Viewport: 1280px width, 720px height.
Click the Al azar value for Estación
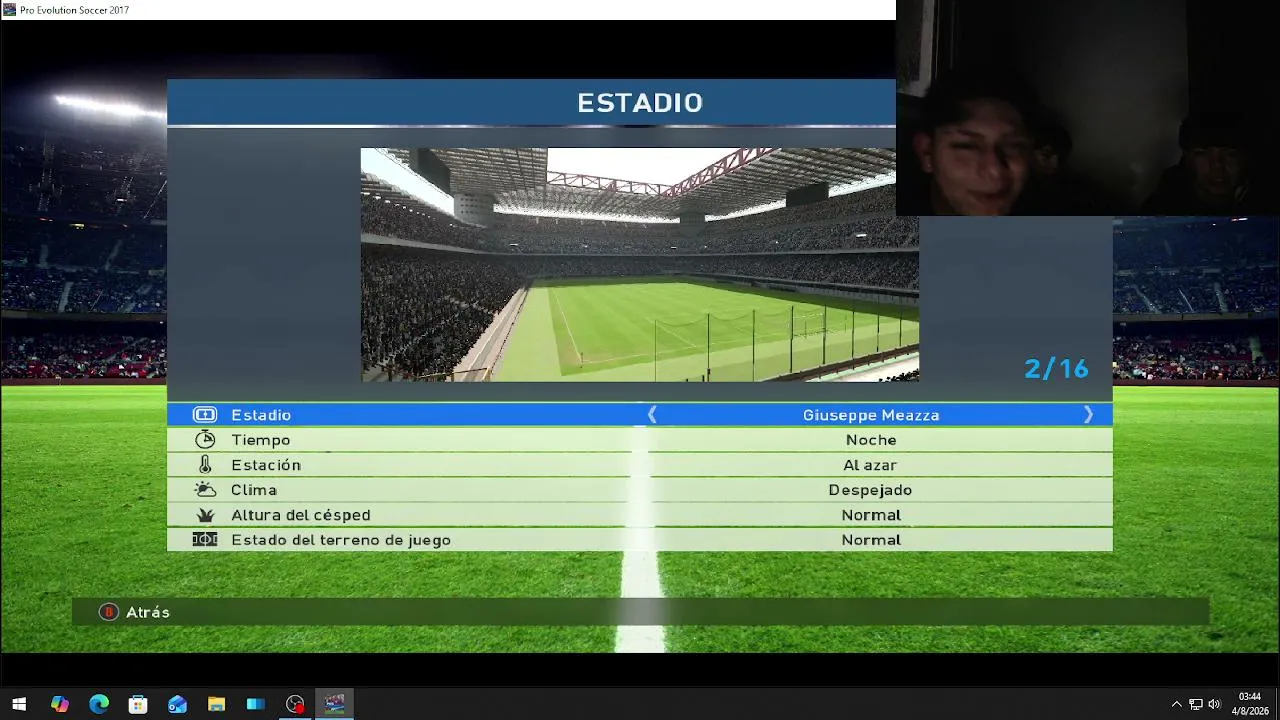[x=870, y=465]
